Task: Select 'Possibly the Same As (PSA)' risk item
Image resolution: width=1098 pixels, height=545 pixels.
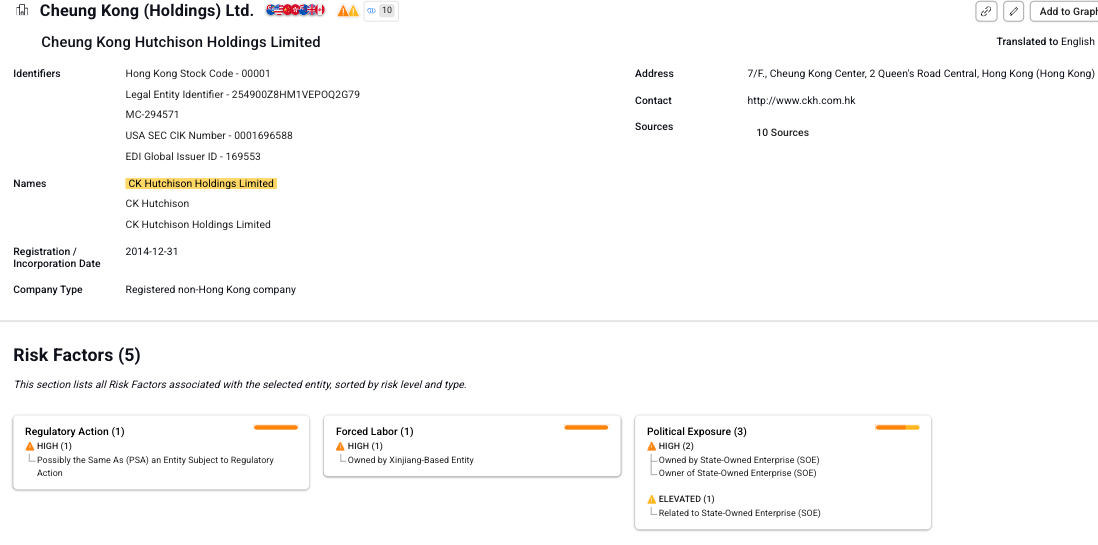Action: [155, 467]
